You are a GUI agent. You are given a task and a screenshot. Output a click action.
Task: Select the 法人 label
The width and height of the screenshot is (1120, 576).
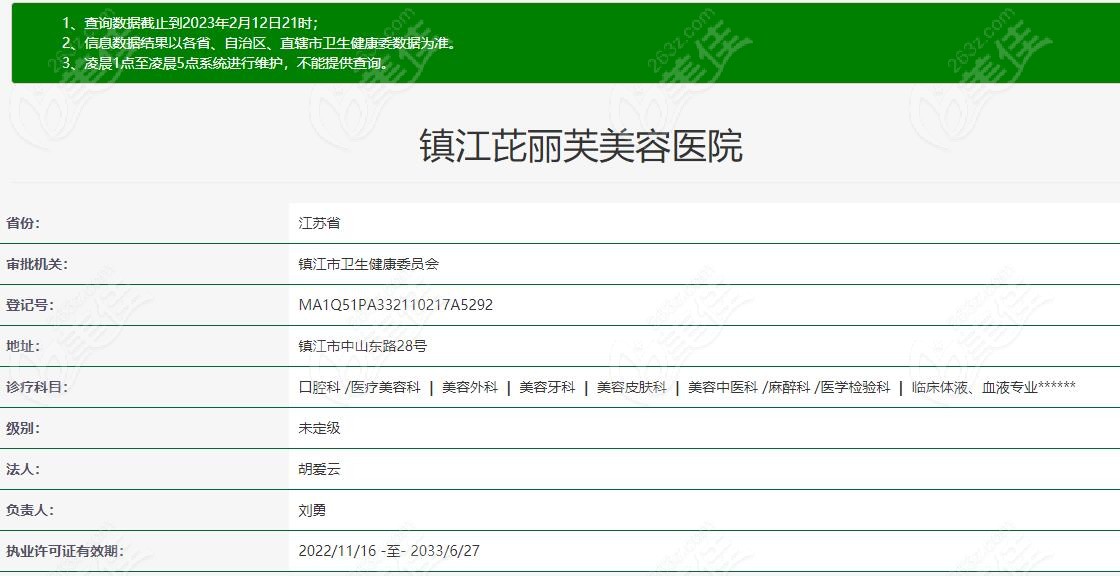click(24, 470)
